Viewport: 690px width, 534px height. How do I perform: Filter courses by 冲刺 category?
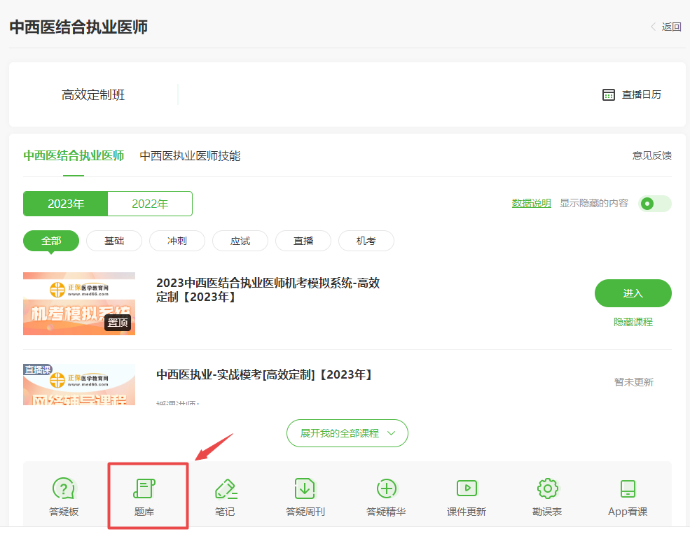(x=176, y=241)
